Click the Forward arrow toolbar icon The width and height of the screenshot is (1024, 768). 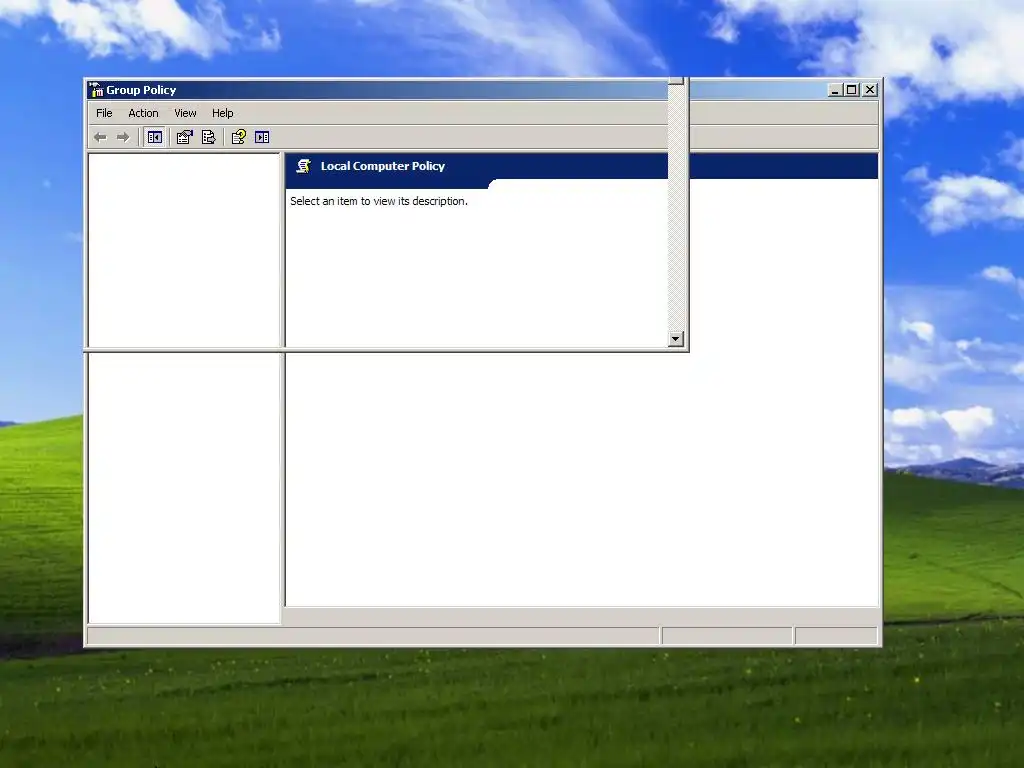123,137
